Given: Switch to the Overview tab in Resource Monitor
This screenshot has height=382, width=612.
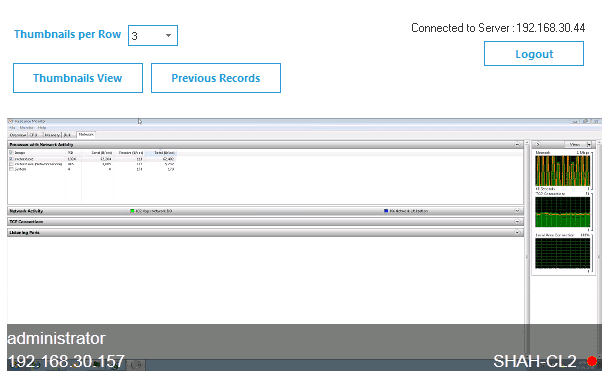Looking at the screenshot, I should (18, 135).
